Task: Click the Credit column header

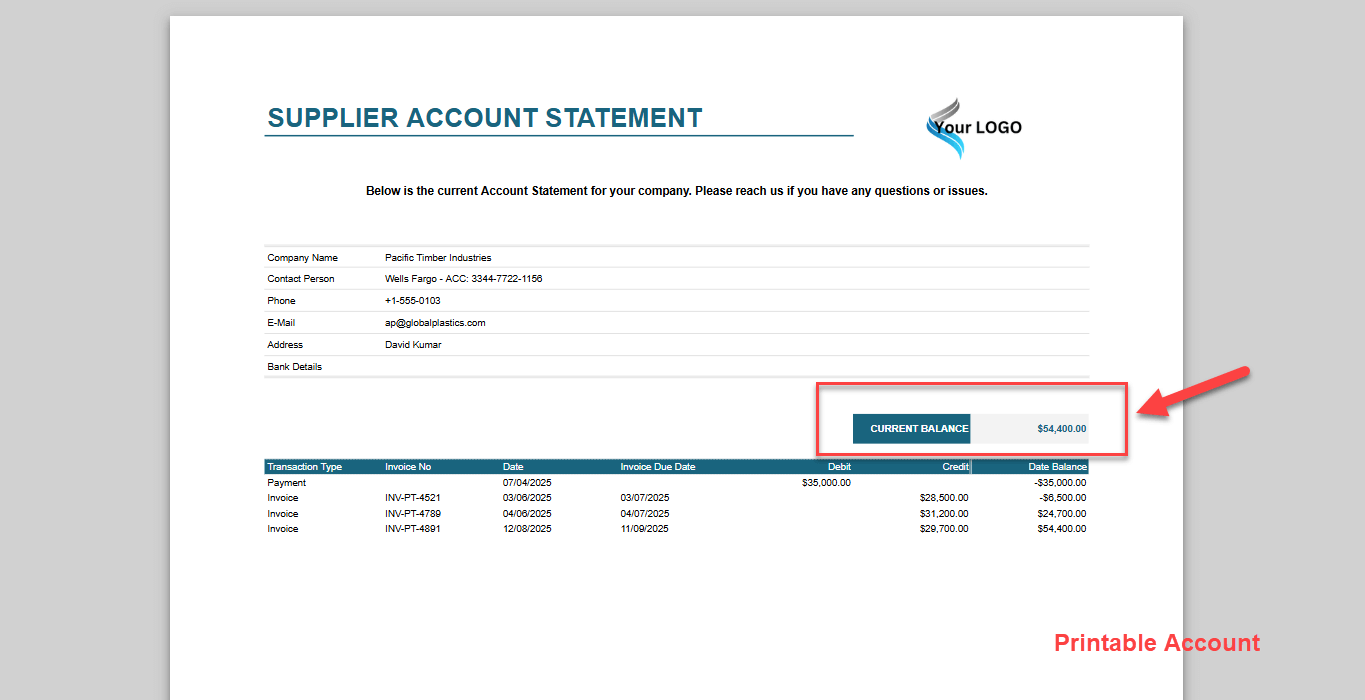Action: coord(955,467)
